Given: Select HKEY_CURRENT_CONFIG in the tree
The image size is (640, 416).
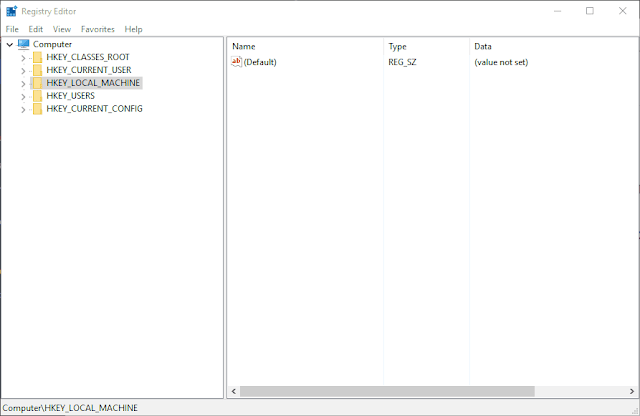Looking at the screenshot, I should click(x=94, y=109).
